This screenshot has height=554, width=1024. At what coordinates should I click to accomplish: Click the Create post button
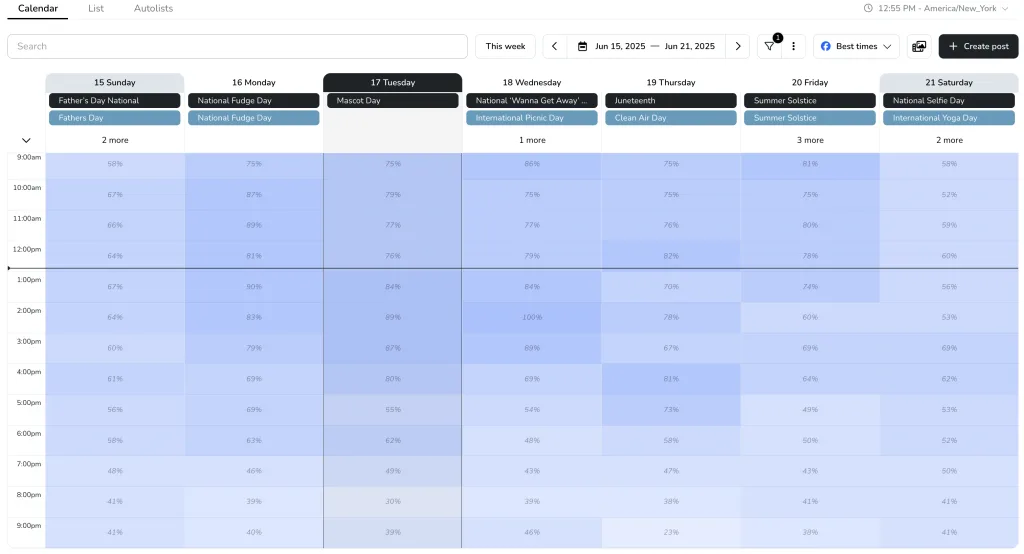pos(978,46)
